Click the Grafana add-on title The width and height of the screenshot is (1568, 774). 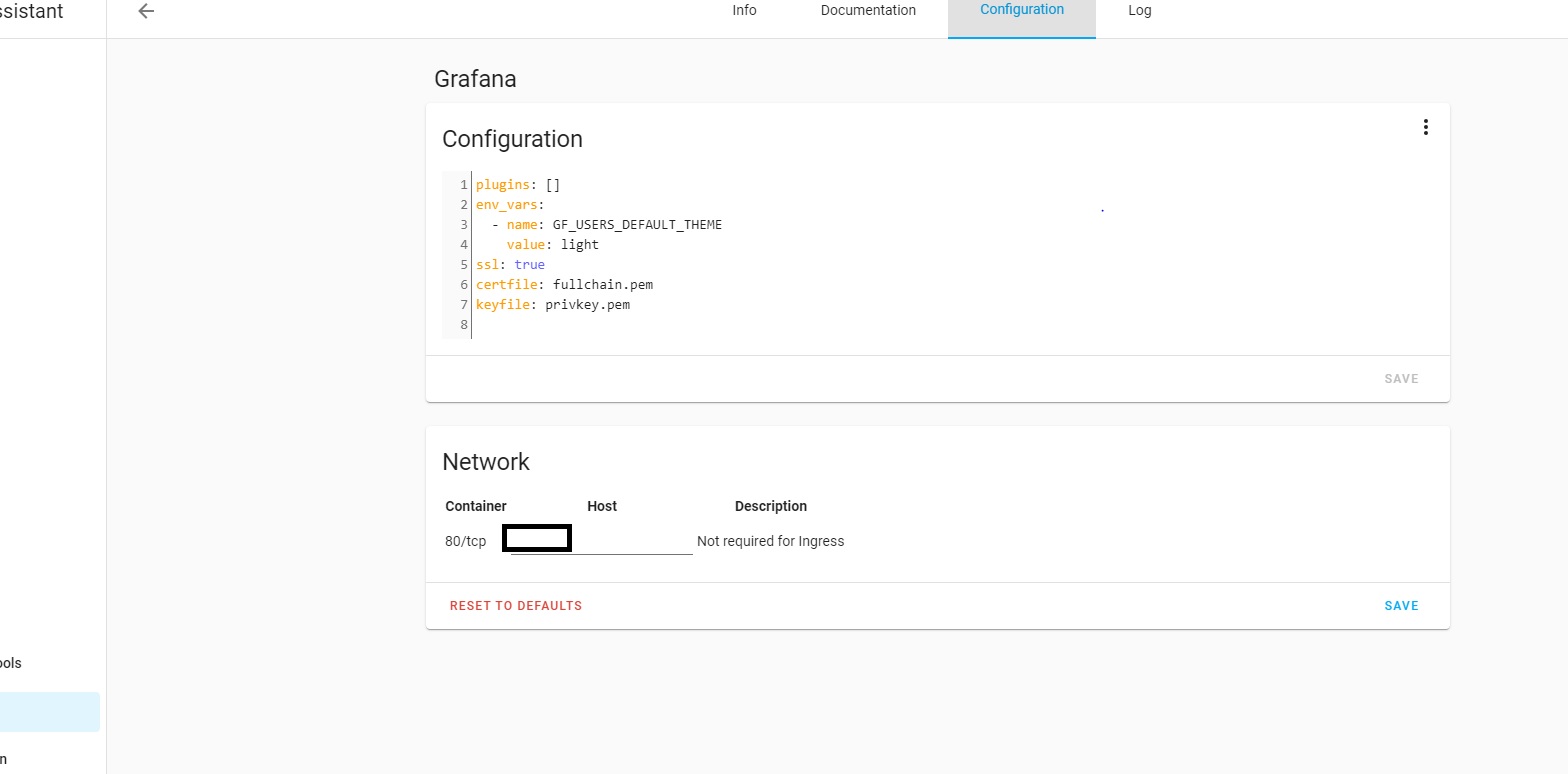(x=475, y=79)
